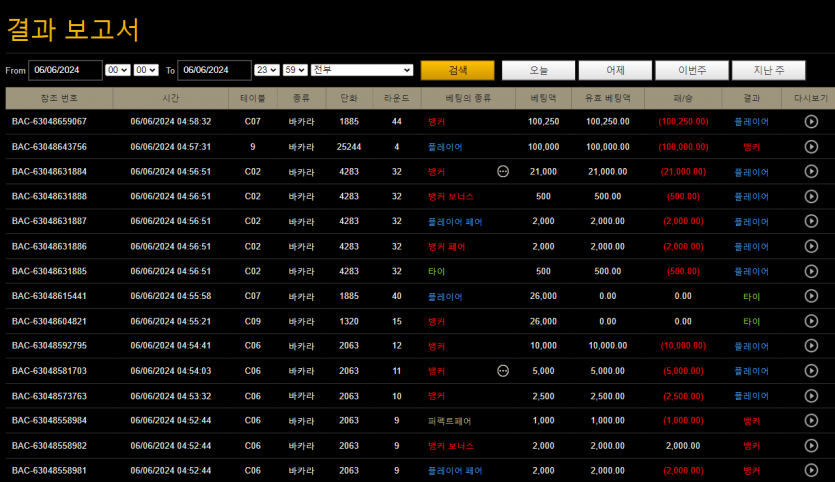Image resolution: width=835 pixels, height=482 pixels.
Task: Open the To hour dropdown showing 23
Action: point(267,70)
